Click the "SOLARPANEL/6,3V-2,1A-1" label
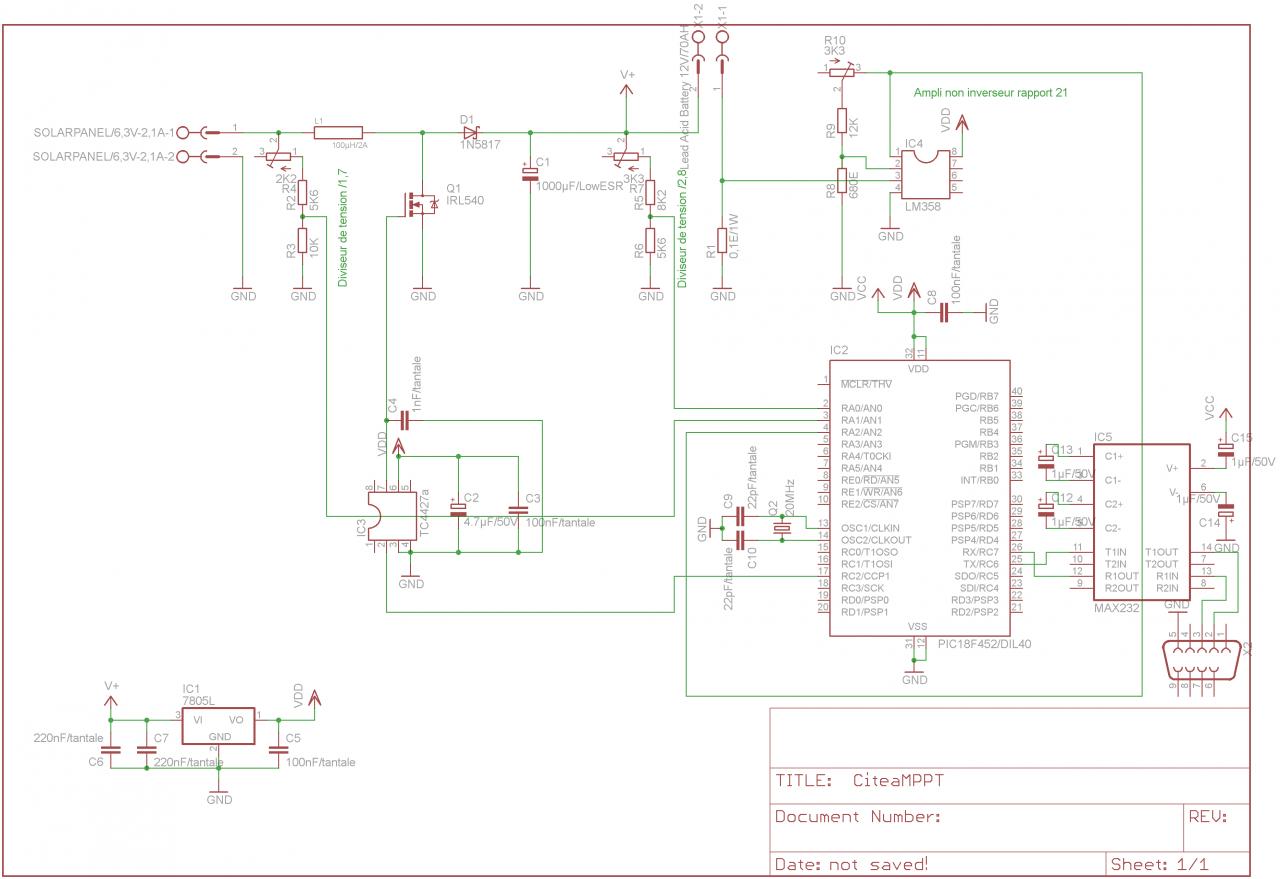This screenshot has height=879, width=1280. tap(104, 132)
